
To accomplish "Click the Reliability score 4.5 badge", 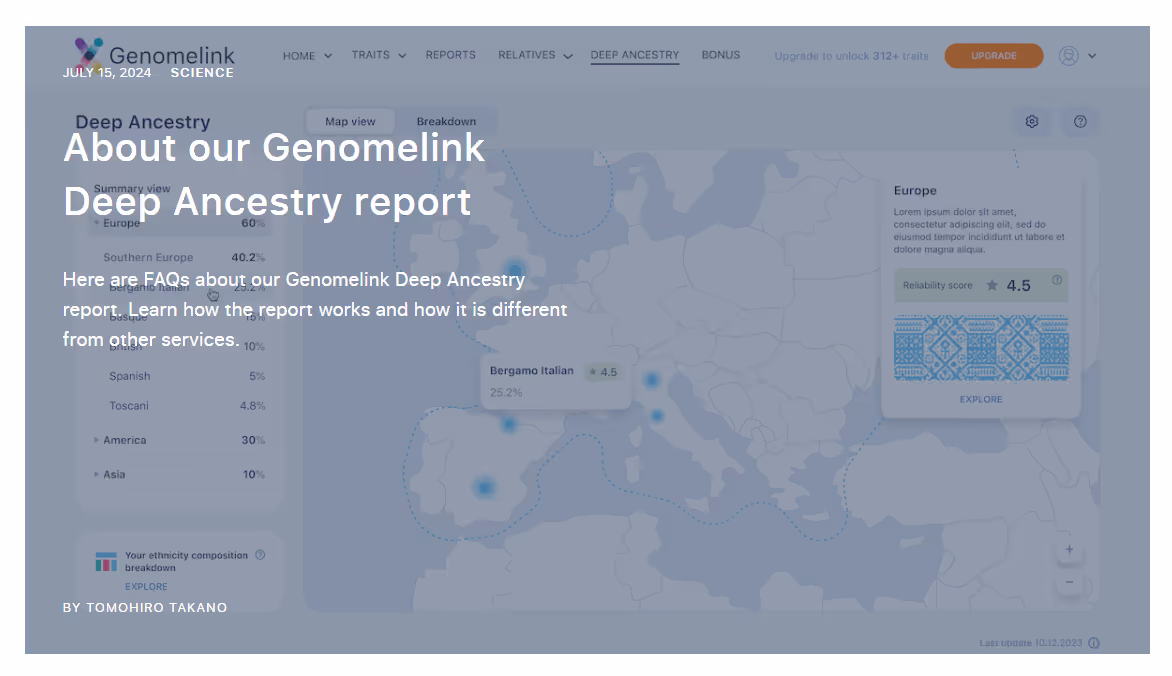I will 981,285.
